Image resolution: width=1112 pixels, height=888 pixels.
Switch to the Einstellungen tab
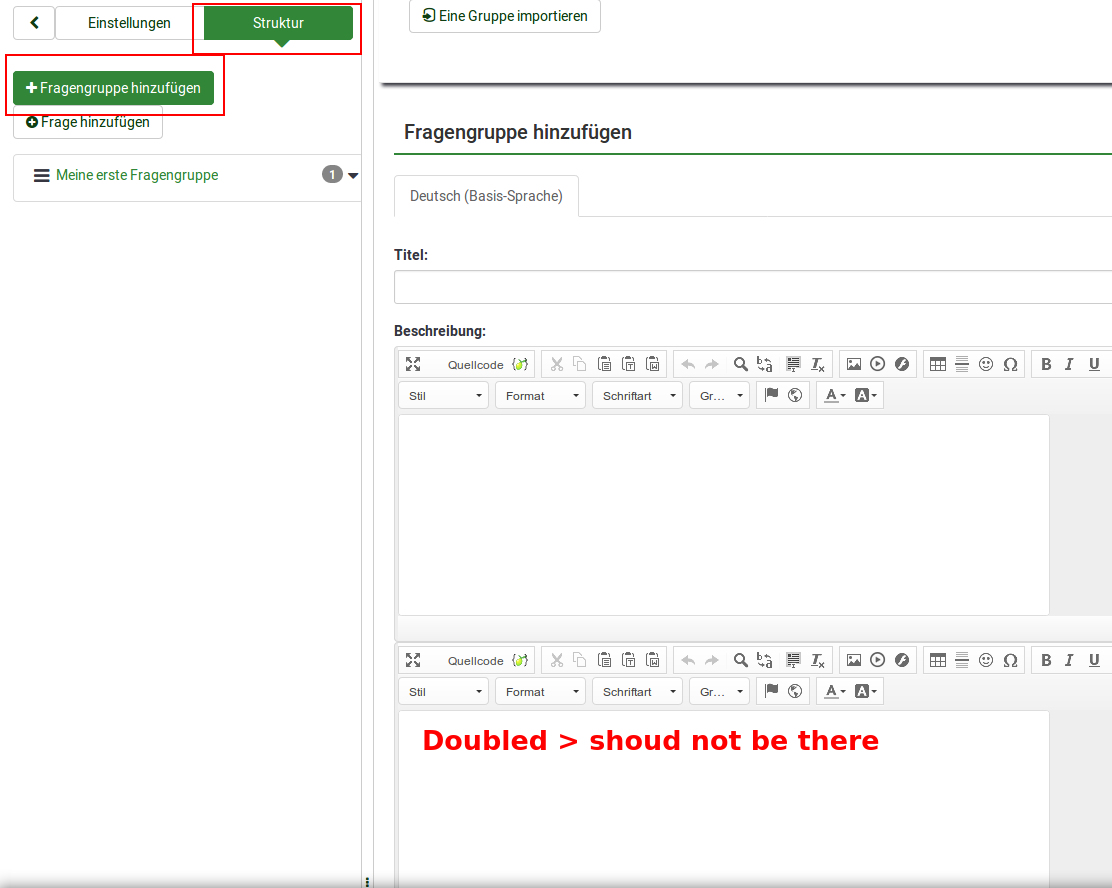129,23
